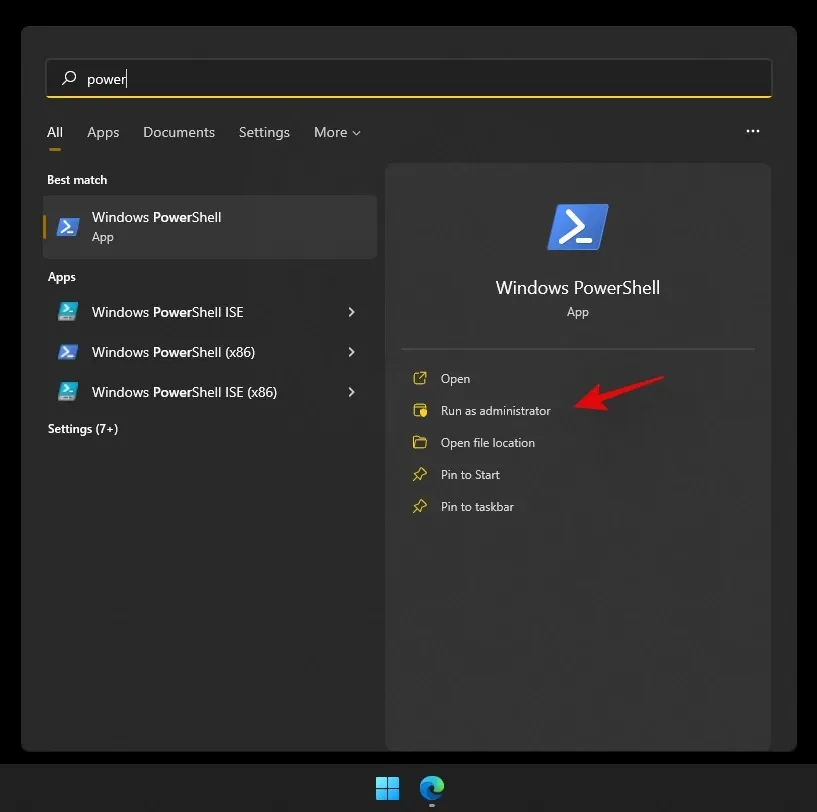Open the More filter dropdown
817x812 pixels.
point(336,132)
